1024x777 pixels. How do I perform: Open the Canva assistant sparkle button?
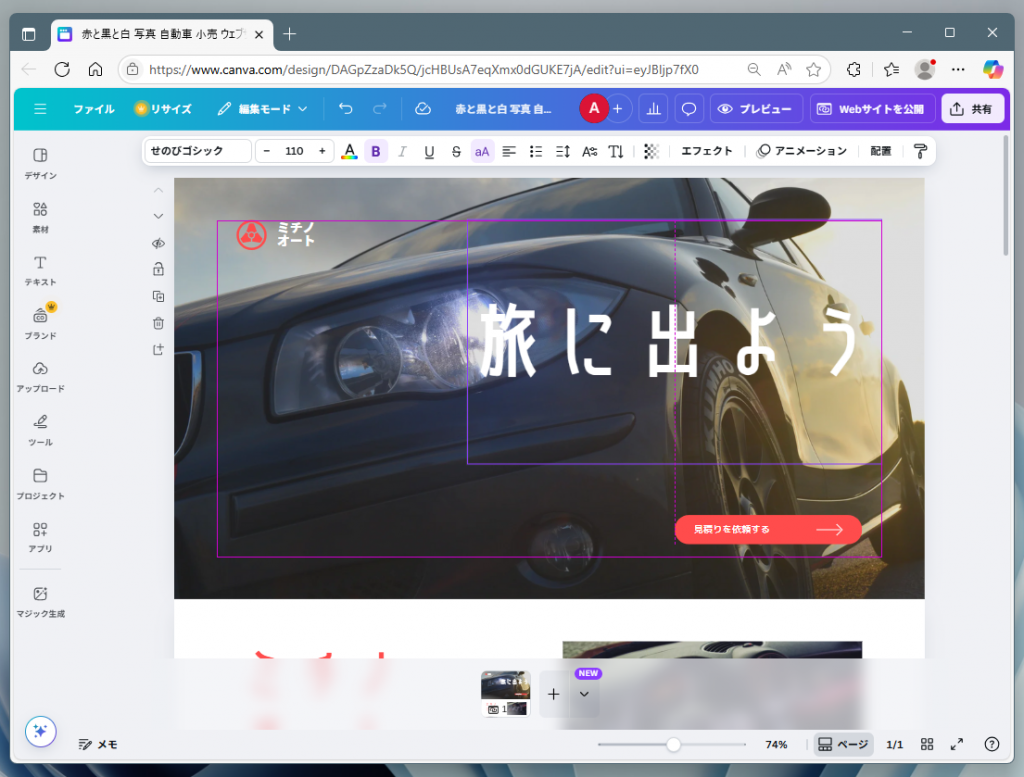(40, 732)
